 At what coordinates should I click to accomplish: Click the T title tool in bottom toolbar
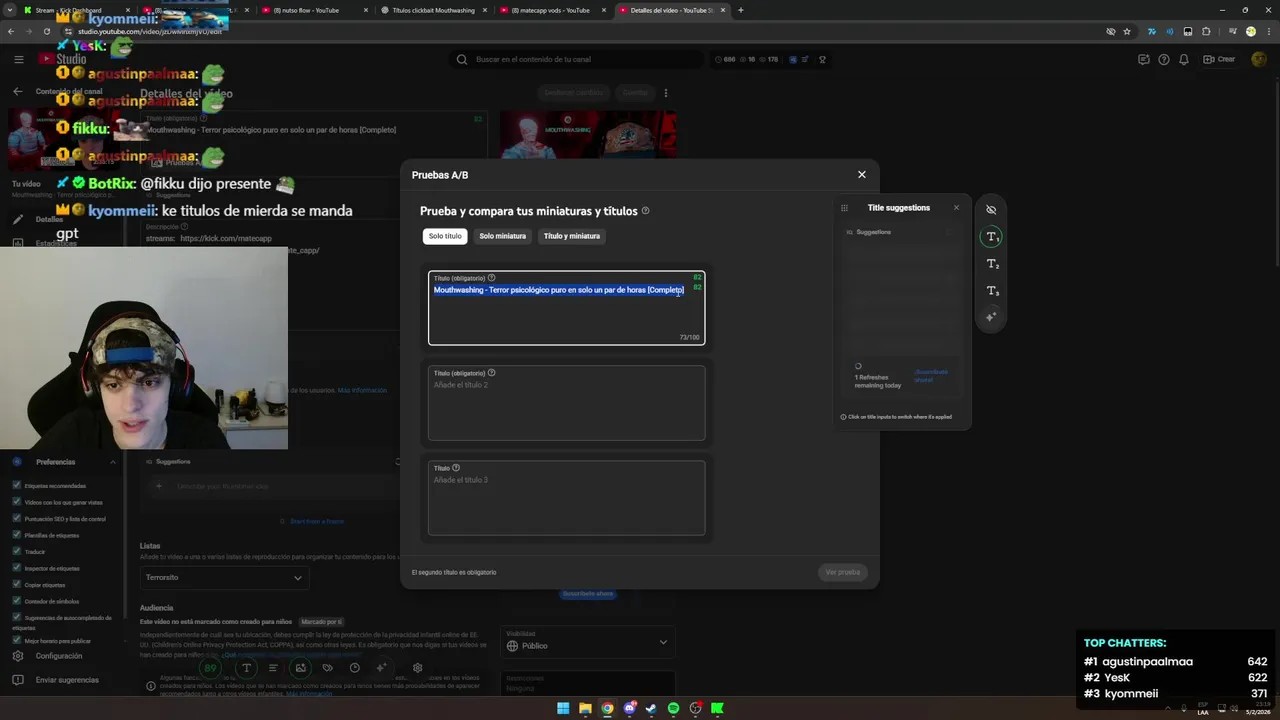tap(246, 668)
